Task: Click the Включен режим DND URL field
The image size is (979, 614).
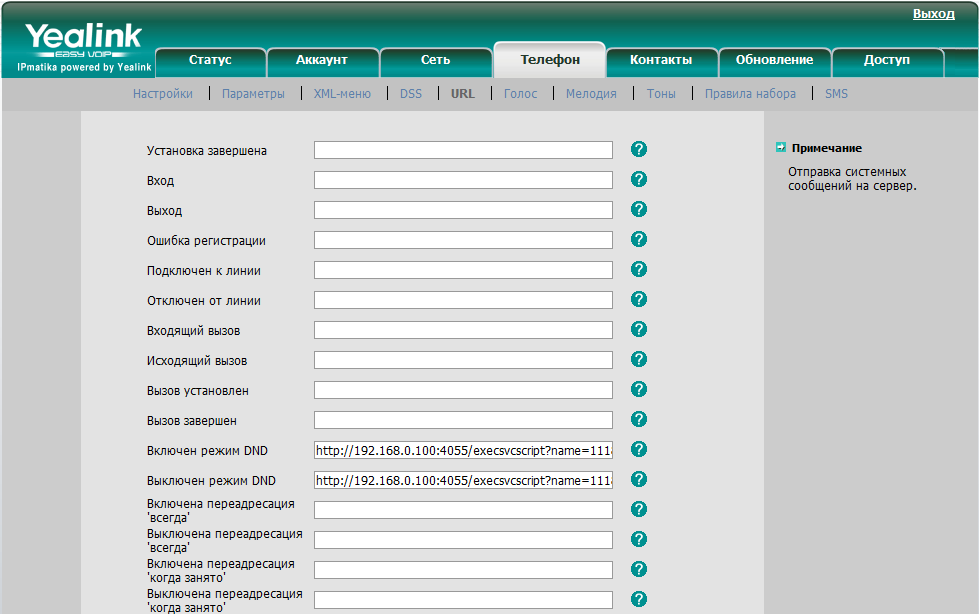Action: (x=463, y=450)
